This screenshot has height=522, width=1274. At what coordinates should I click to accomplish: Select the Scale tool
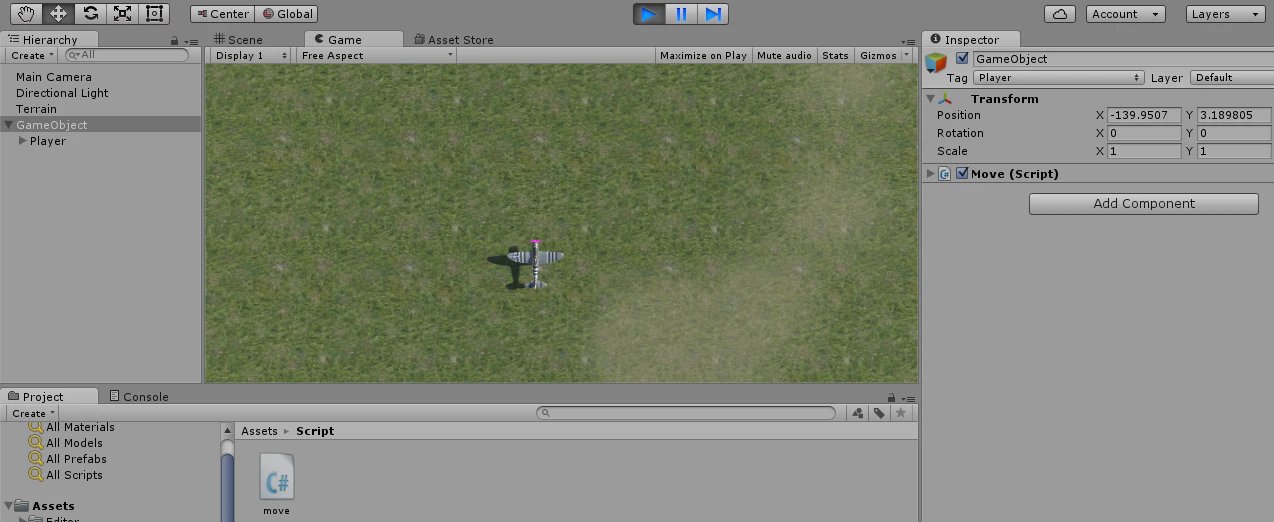(x=122, y=14)
